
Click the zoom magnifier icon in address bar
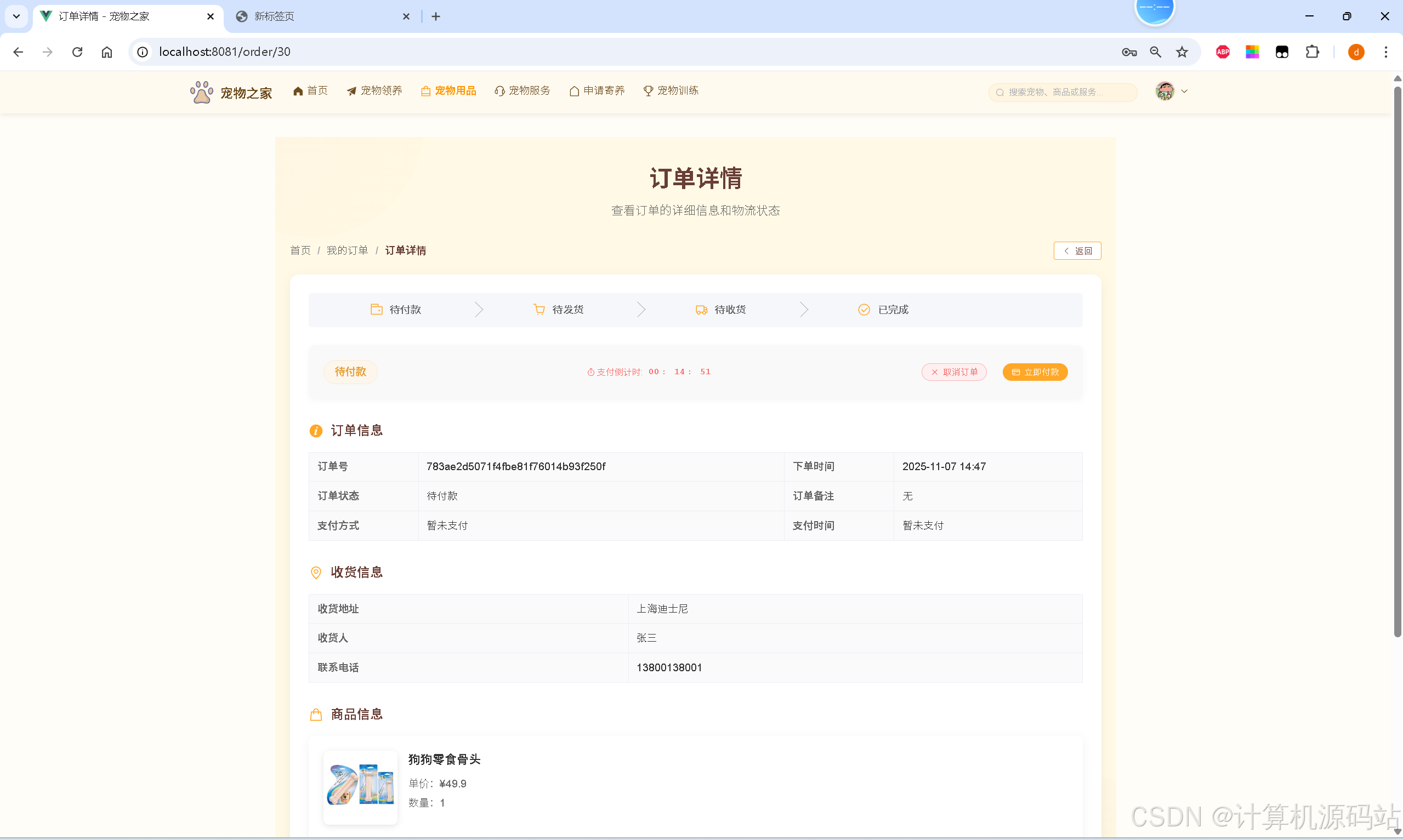pos(1156,52)
